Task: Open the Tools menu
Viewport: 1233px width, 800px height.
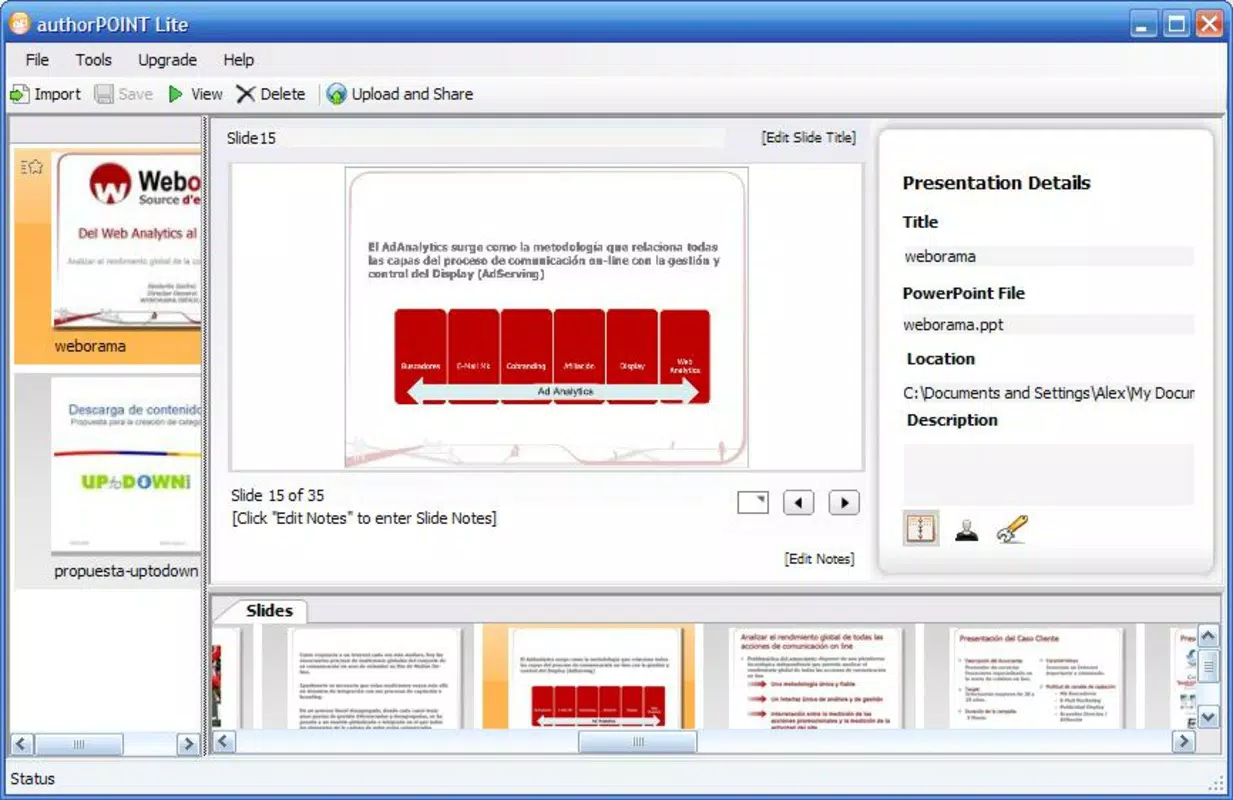Action: click(93, 60)
